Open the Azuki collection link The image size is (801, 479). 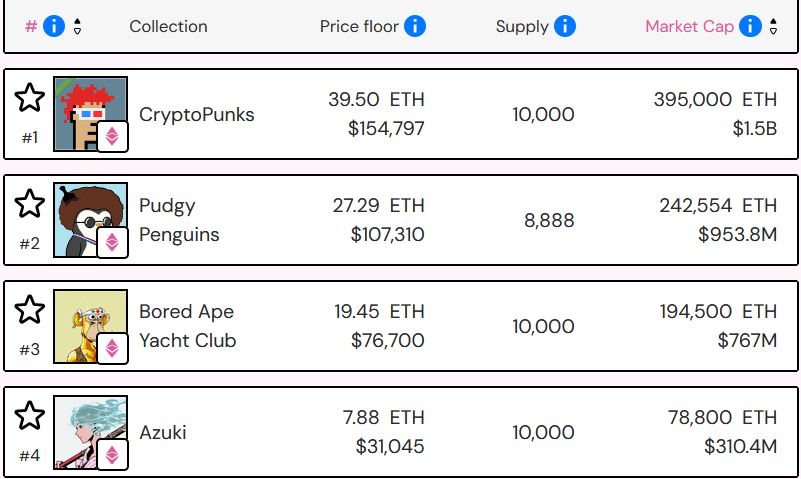[163, 433]
